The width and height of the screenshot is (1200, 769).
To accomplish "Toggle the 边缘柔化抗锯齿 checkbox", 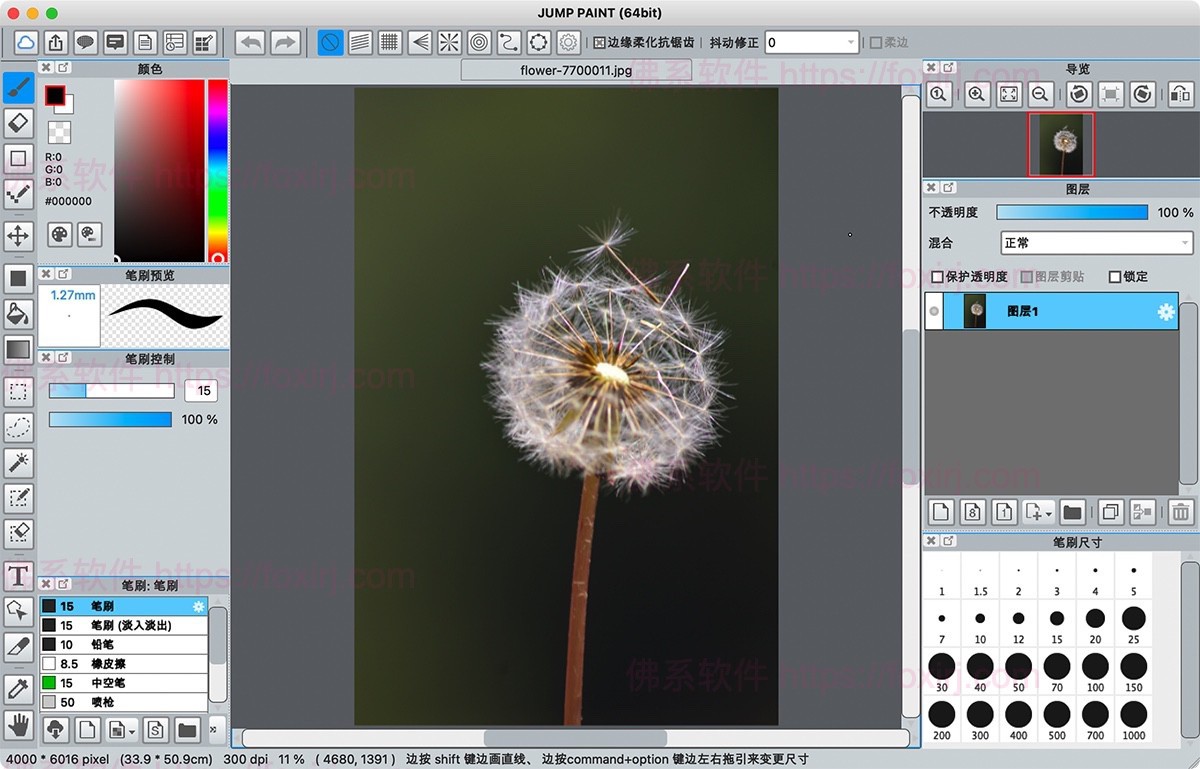I will coord(599,43).
